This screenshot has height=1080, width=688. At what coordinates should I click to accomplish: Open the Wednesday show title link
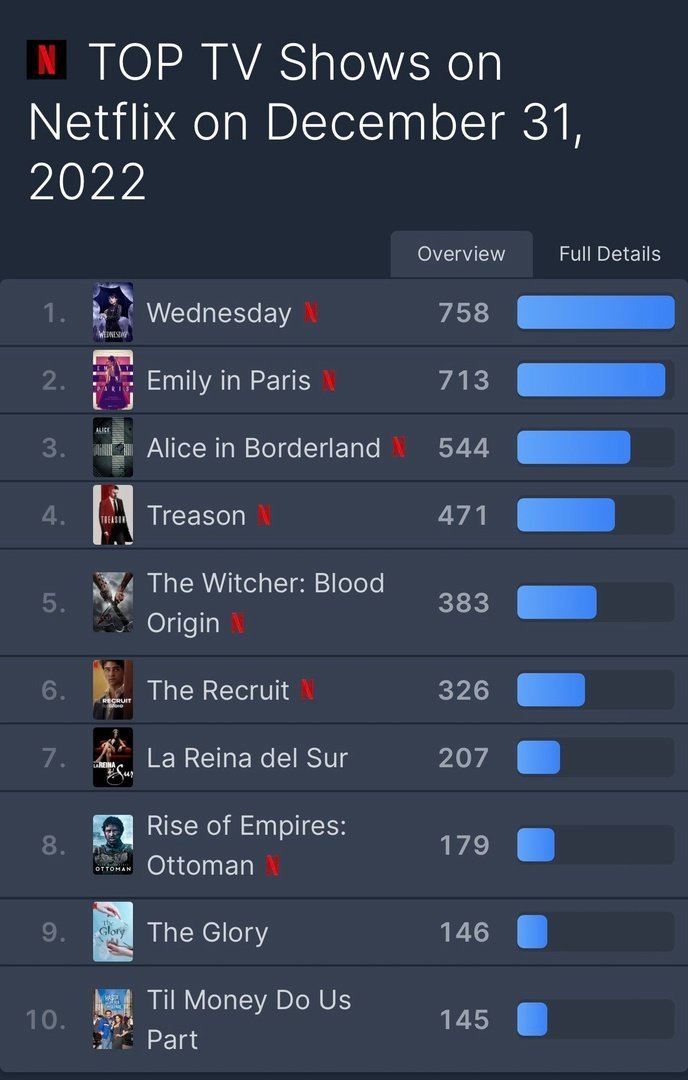pos(219,313)
